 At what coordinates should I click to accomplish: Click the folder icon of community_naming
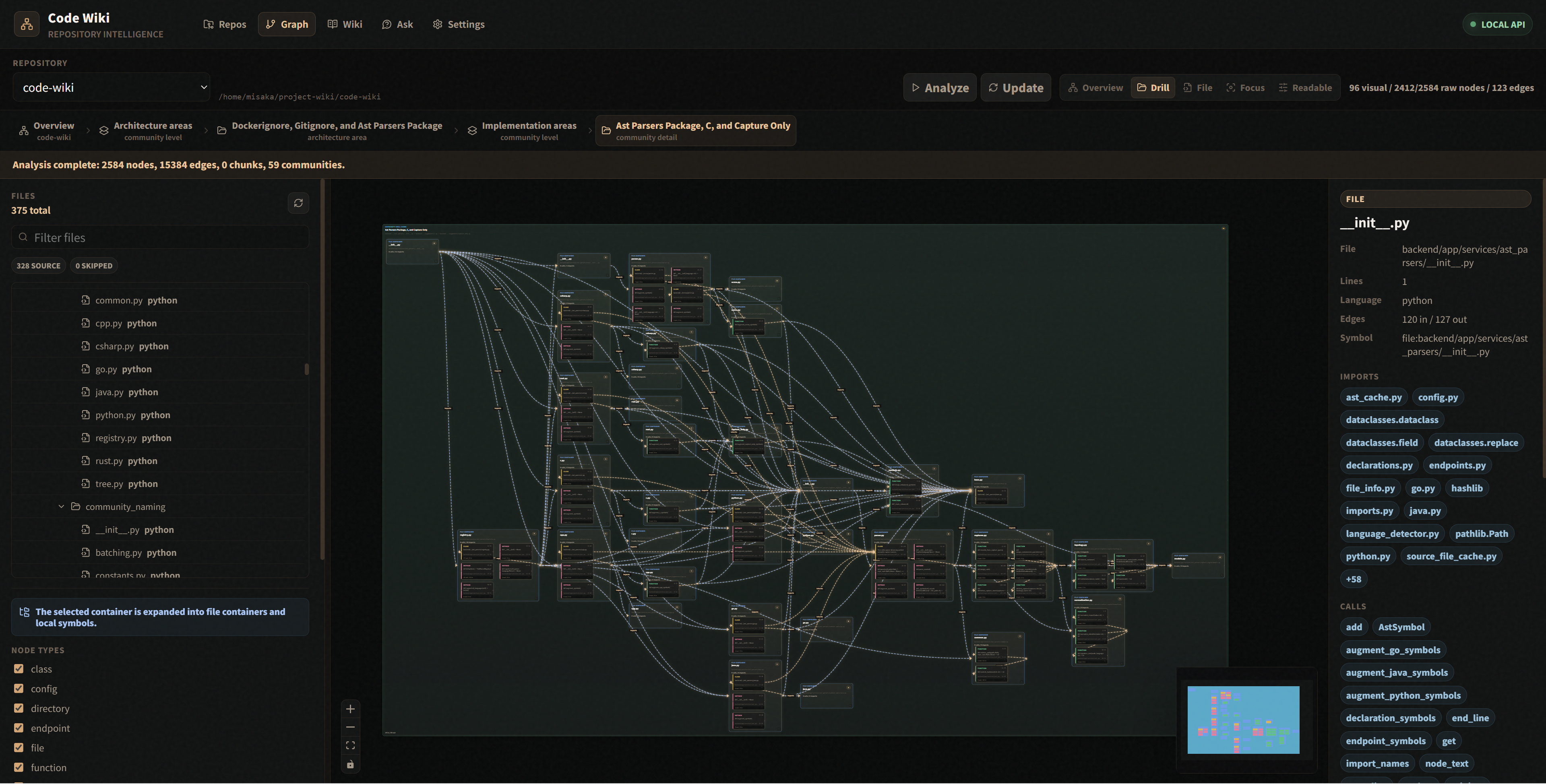coord(76,507)
